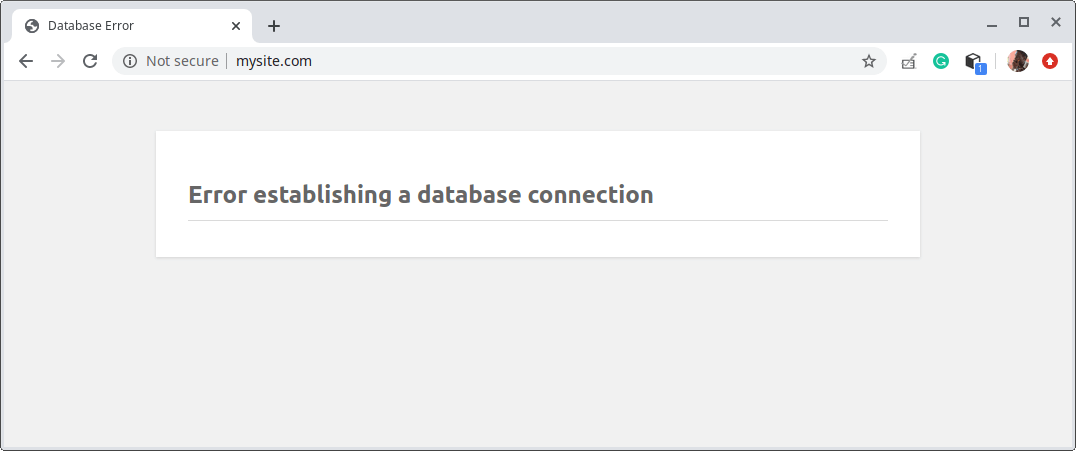This screenshot has width=1076, height=451.
Task: Open the user profile avatar
Action: [1018, 61]
